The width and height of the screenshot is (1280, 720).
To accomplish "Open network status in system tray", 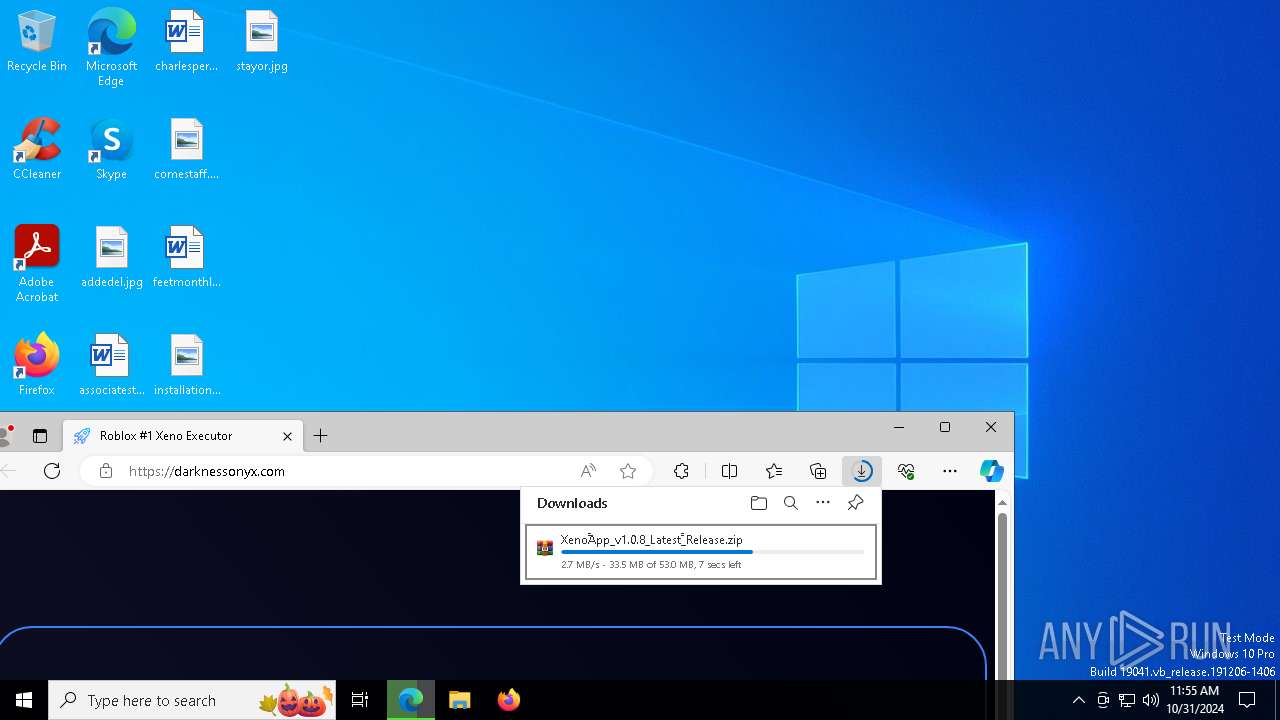I will [1127, 700].
